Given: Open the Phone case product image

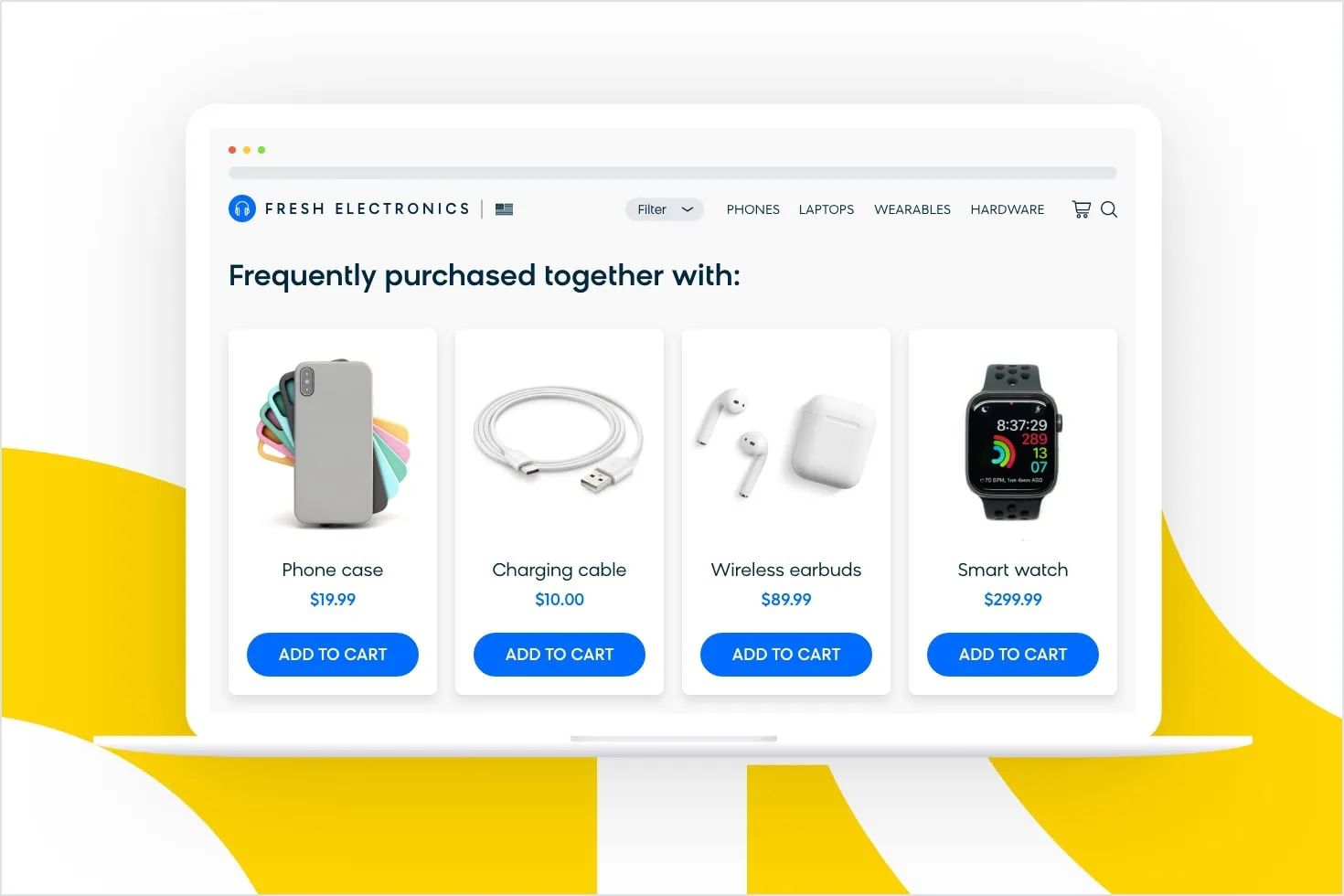Looking at the screenshot, I should click(x=333, y=443).
